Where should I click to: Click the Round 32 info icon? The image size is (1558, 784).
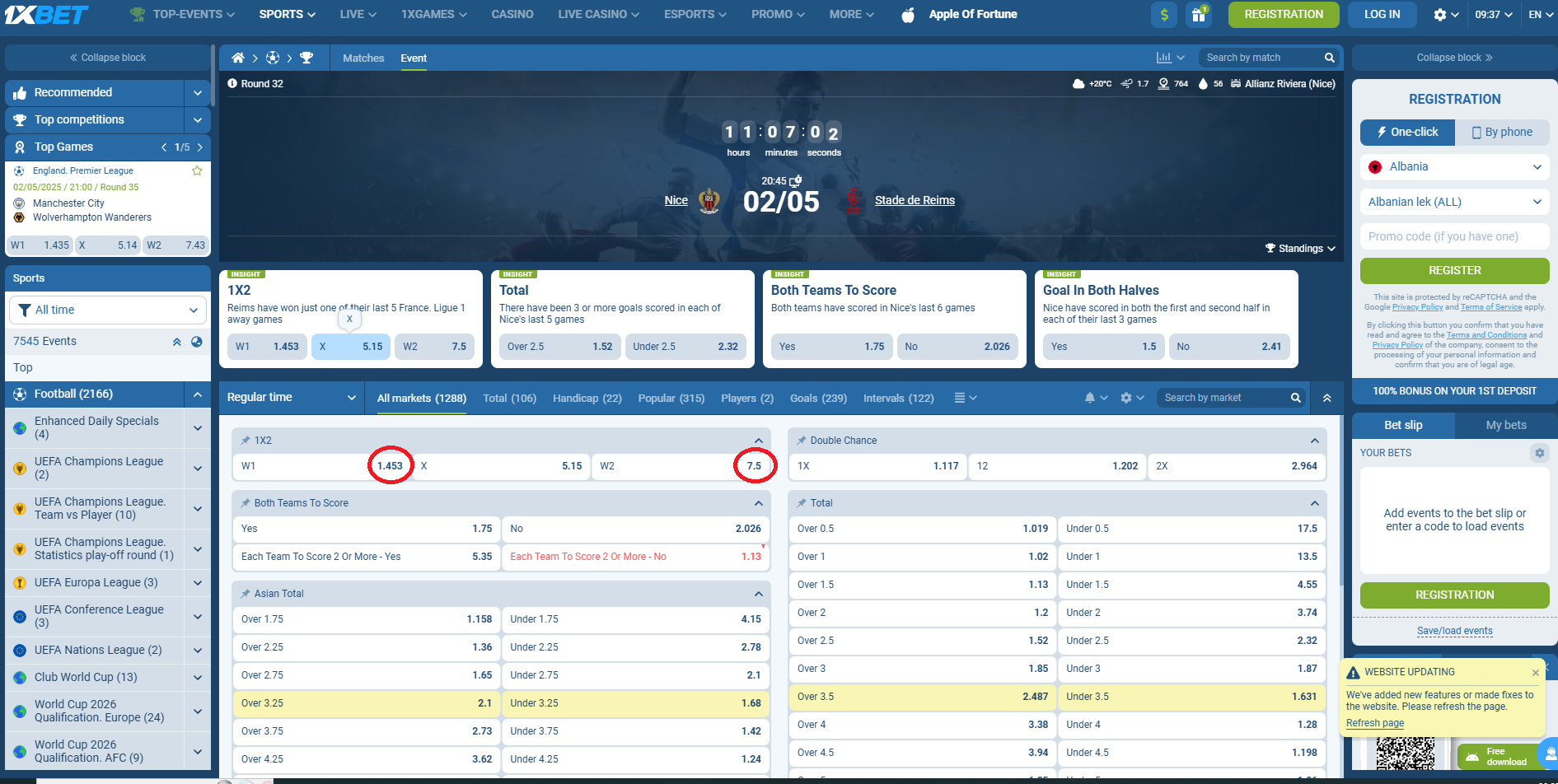232,83
